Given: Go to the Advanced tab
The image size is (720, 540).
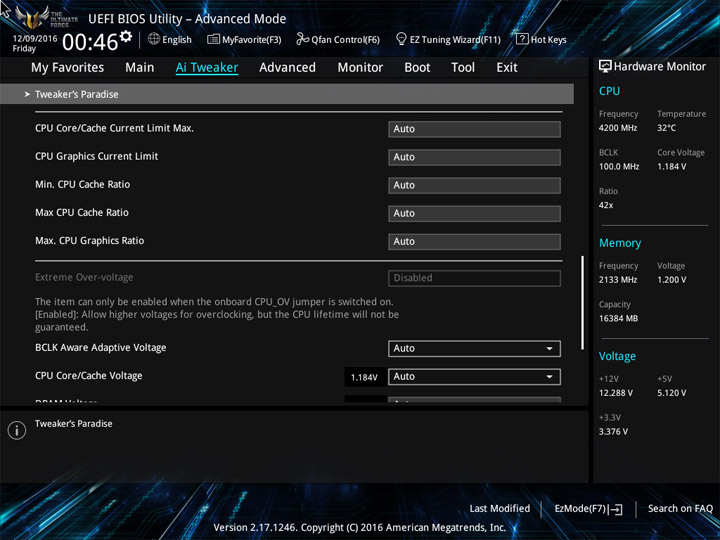Looking at the screenshot, I should point(287,68).
